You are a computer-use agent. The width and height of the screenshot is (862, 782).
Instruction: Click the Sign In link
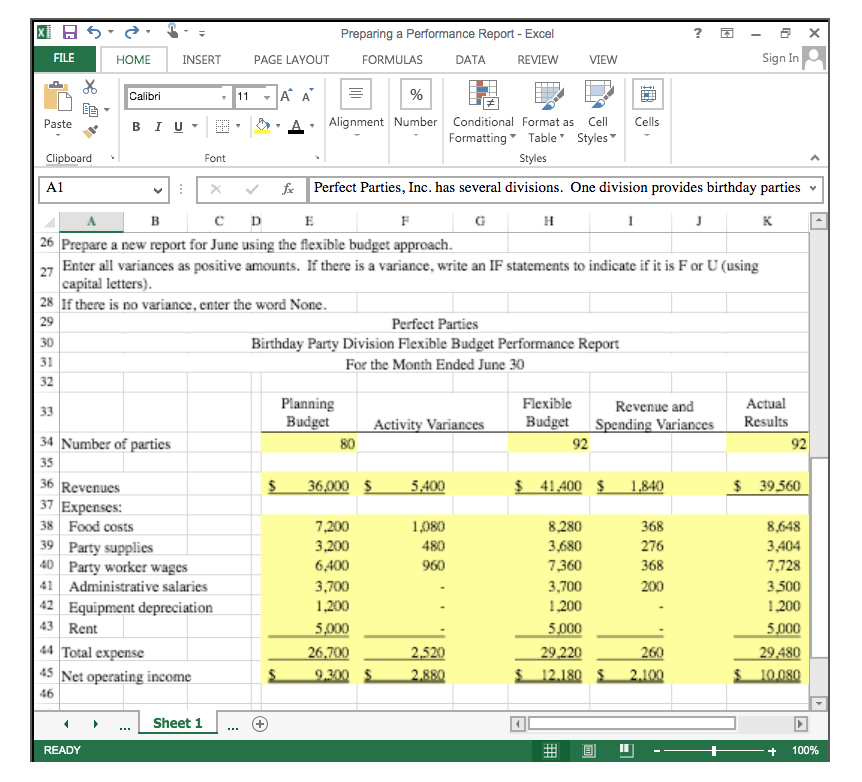(779, 58)
